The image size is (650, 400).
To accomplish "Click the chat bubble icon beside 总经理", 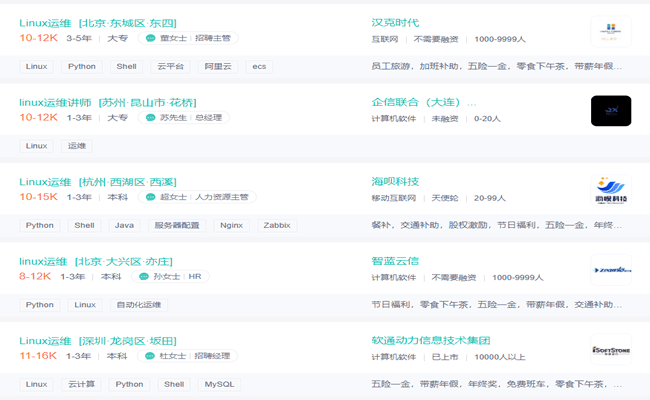I will [x=150, y=118].
